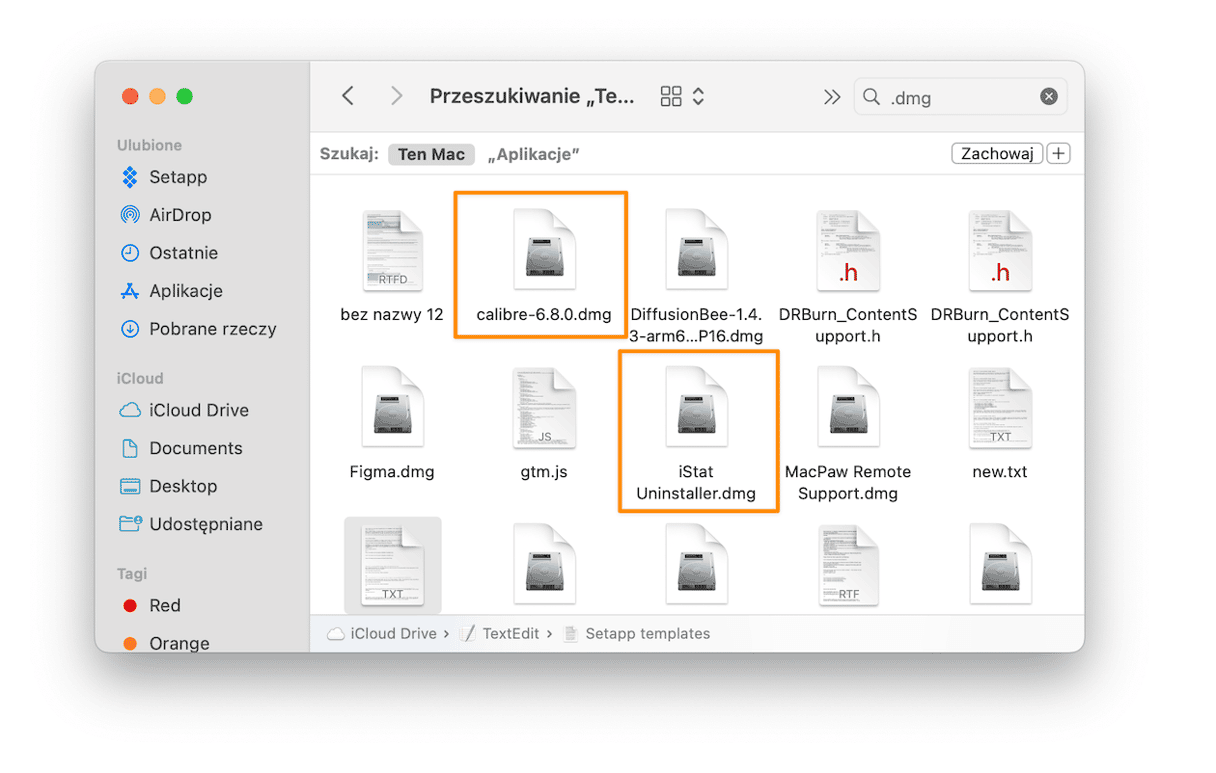
Task: Clear the .dmg search text
Action: (x=1049, y=97)
